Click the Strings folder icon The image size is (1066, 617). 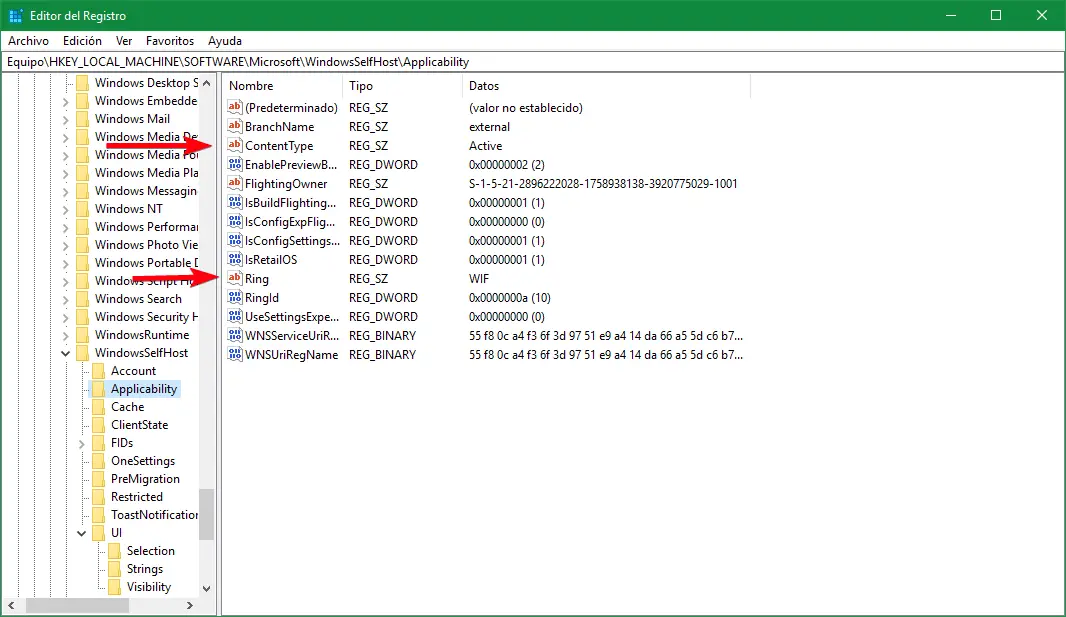click(114, 569)
